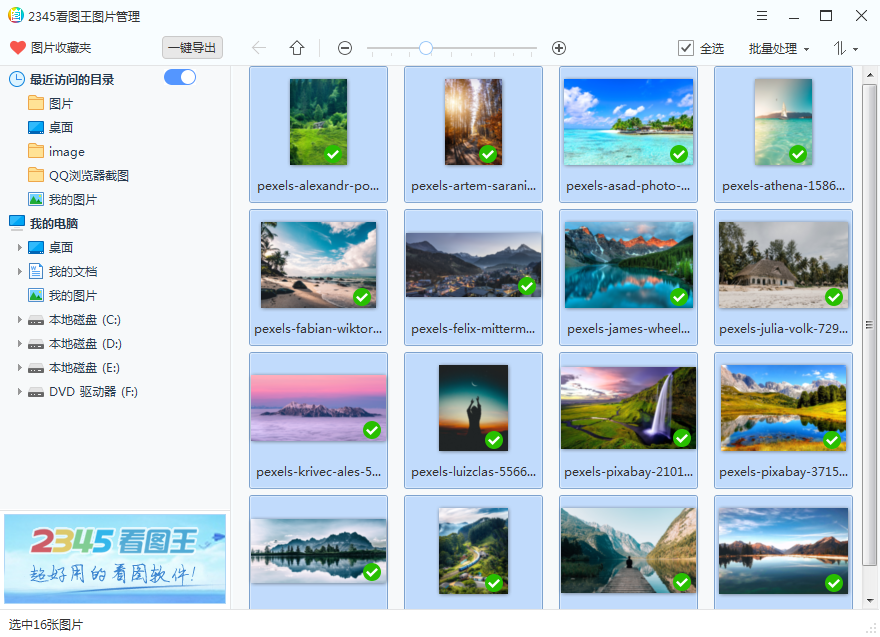This screenshot has width=880, height=637.
Task: Click the home navigation icon
Action: [296, 47]
